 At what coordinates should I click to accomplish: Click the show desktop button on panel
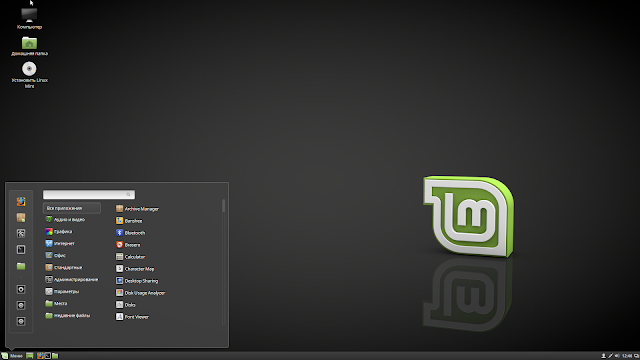click(x=30, y=356)
